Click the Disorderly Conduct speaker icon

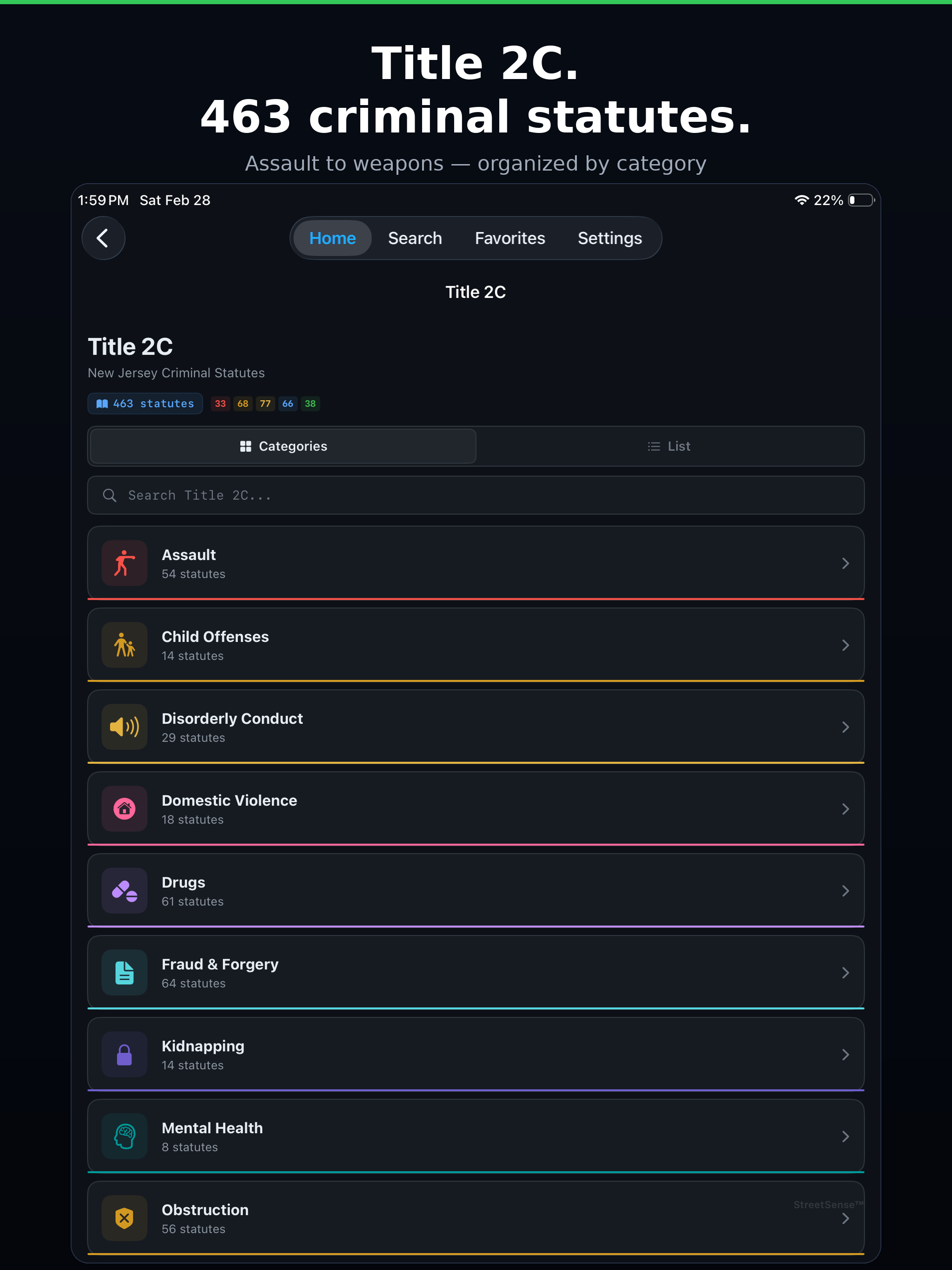(x=125, y=727)
